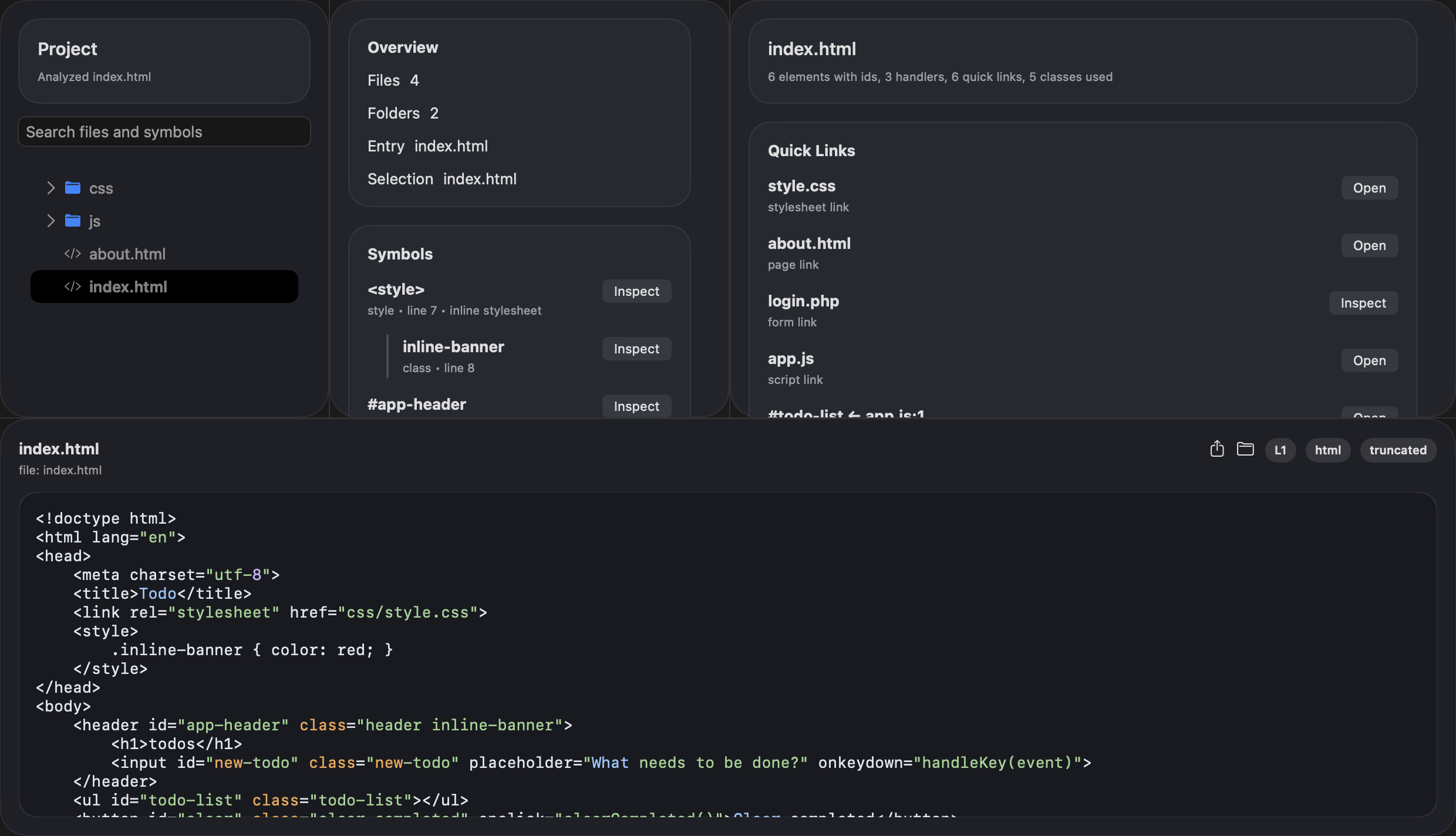The width and height of the screenshot is (1456, 836).
Task: Click the 'Selection index.html' overview row
Action: point(442,179)
